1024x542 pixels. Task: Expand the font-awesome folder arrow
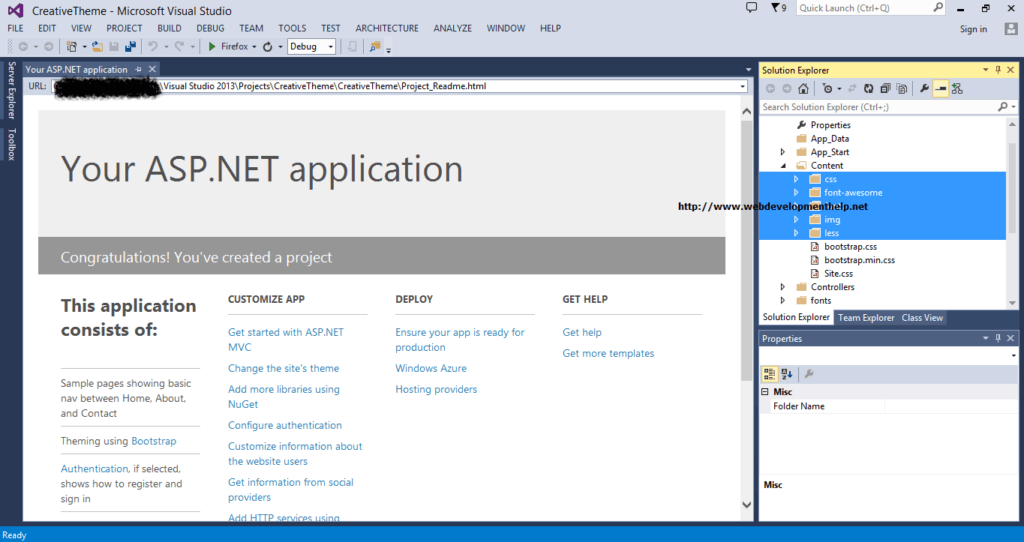tap(796, 193)
